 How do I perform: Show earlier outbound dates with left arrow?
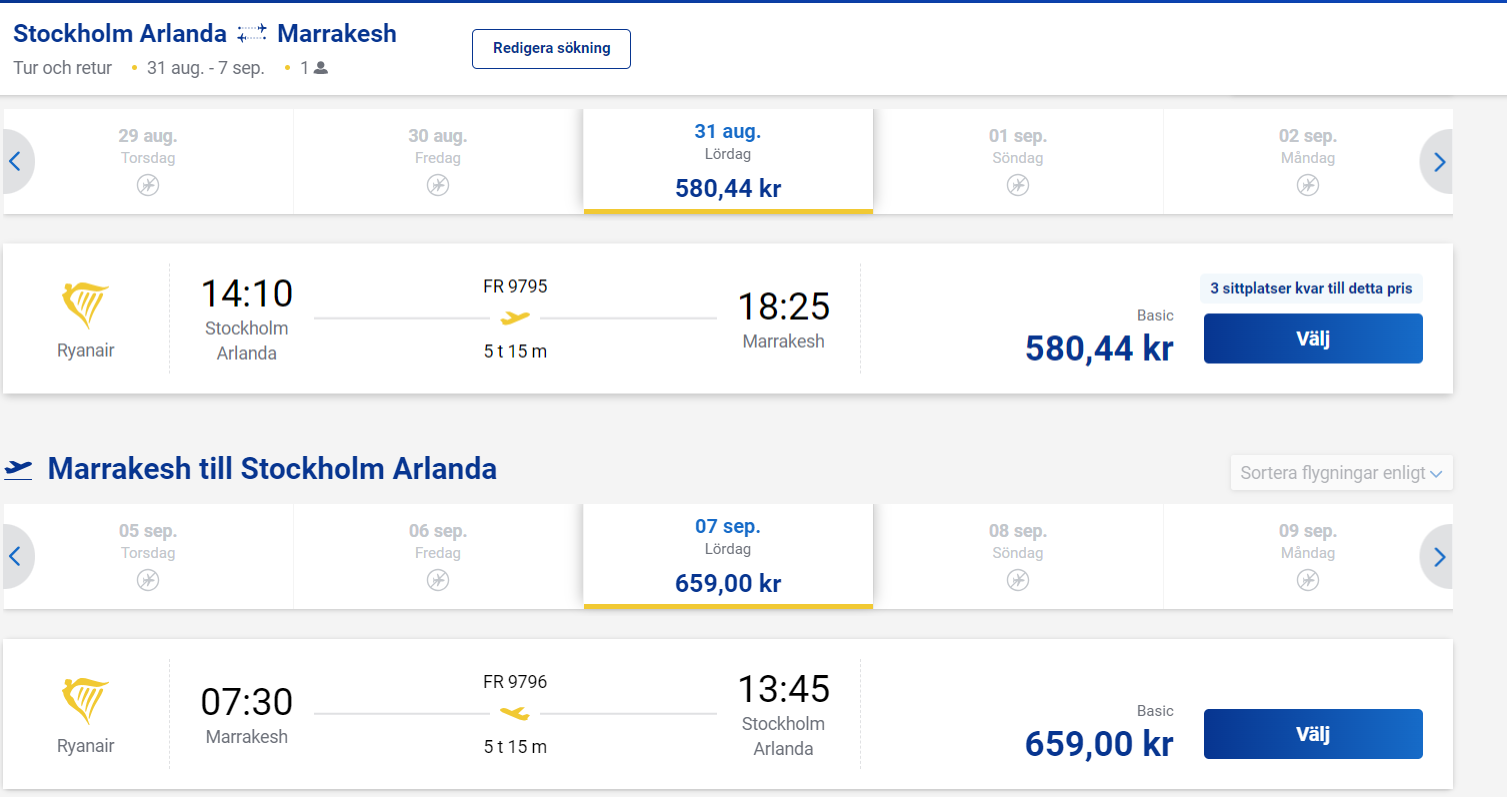click(x=18, y=161)
